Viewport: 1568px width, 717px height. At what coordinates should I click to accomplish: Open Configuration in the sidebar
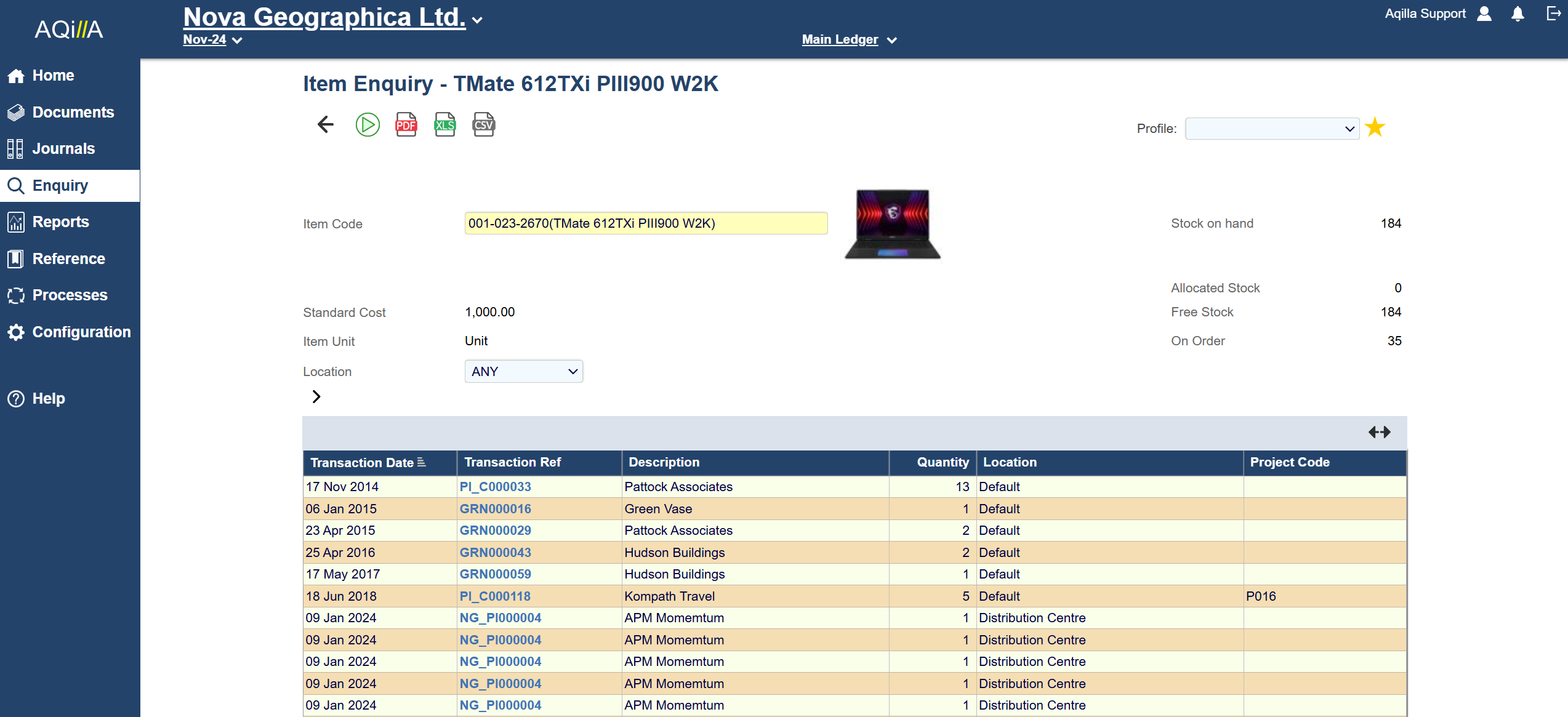81,332
